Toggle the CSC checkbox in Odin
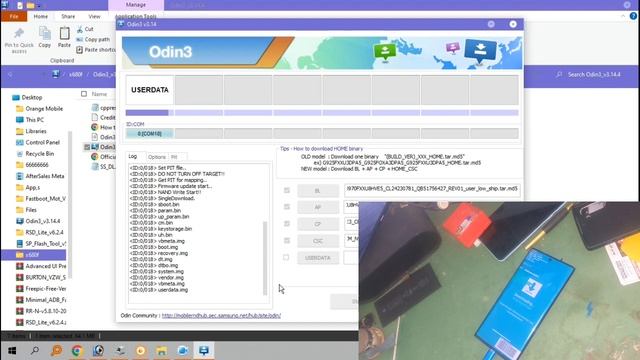The height and width of the screenshot is (360, 640). coord(287,240)
